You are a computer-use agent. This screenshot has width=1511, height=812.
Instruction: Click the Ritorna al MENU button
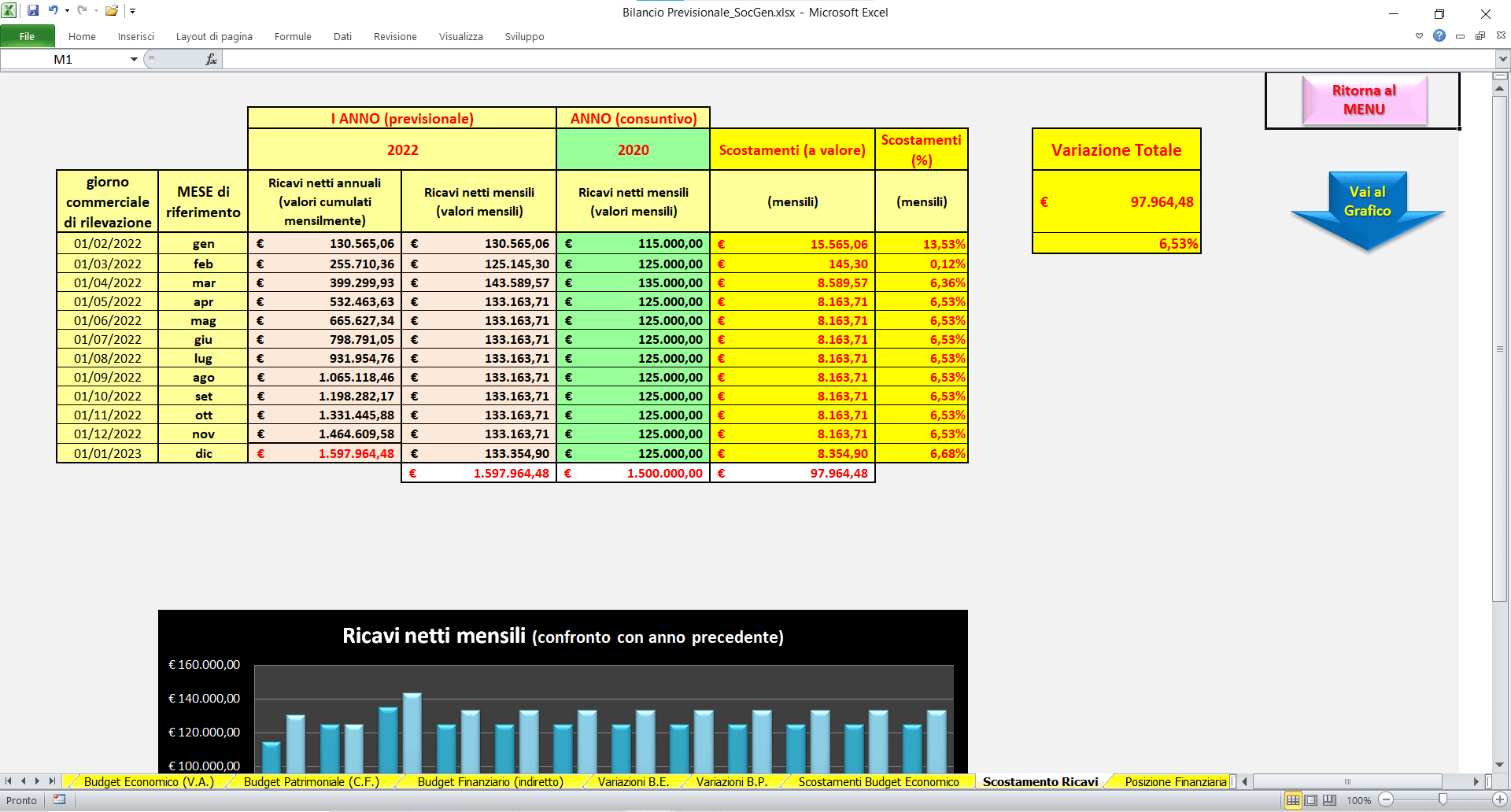(1364, 100)
